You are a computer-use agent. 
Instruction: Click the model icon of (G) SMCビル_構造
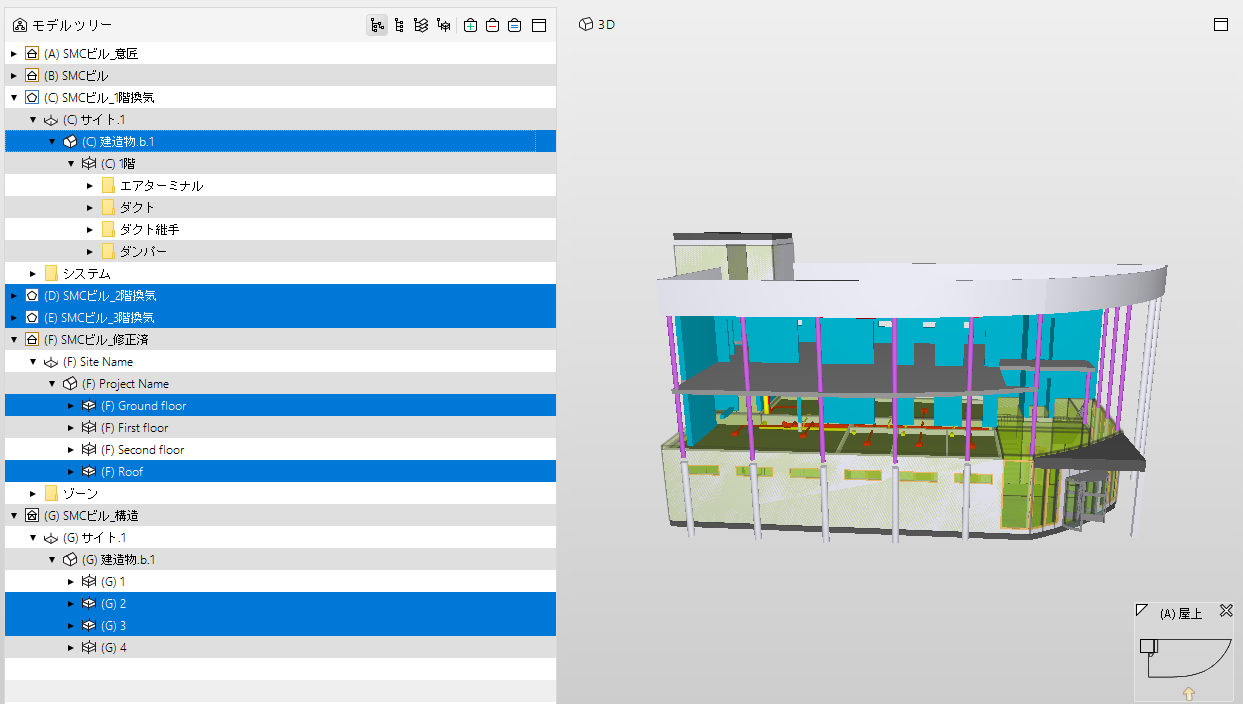(32, 515)
